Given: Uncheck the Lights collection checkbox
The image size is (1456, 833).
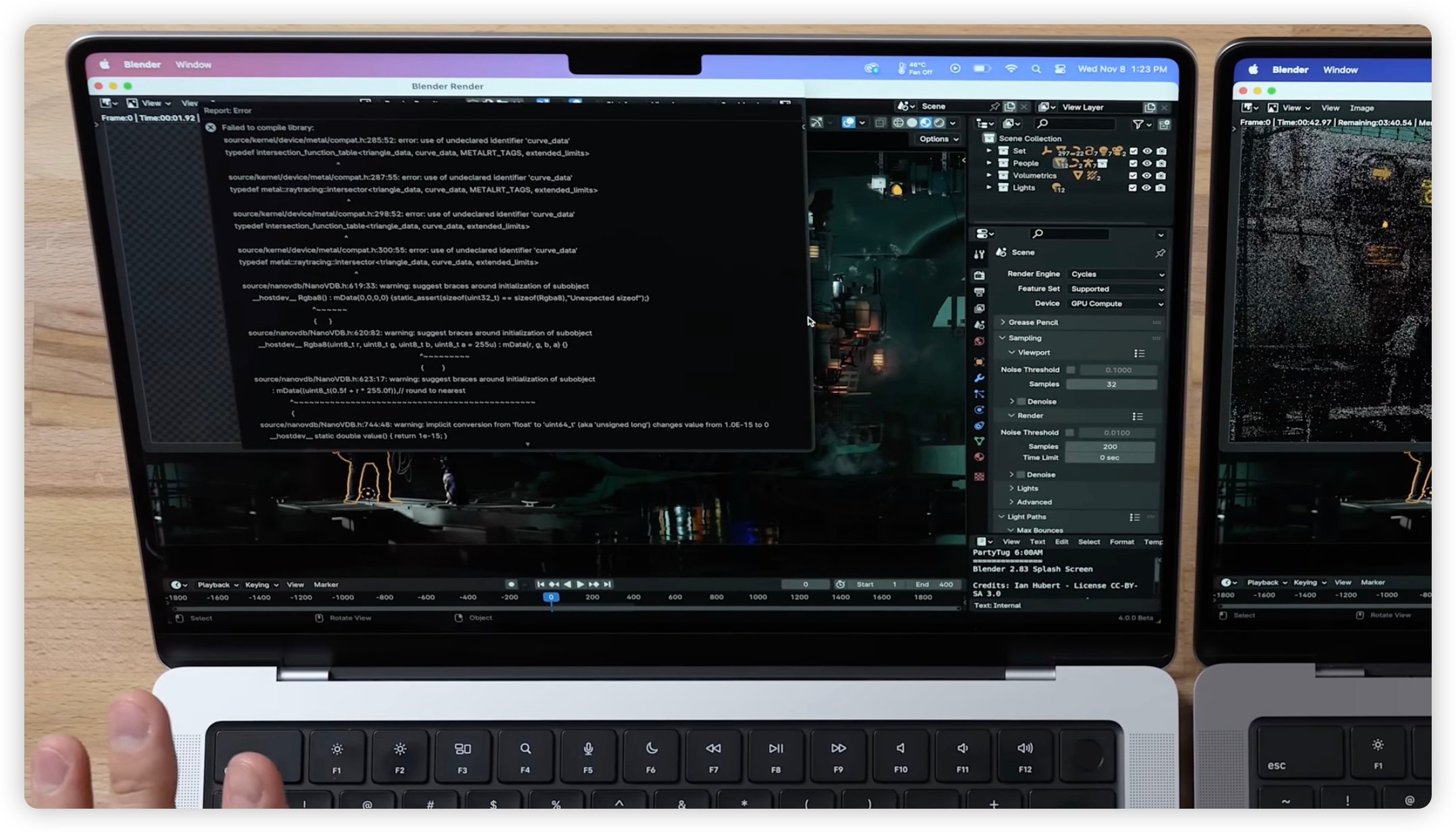Looking at the screenshot, I should click(1133, 188).
